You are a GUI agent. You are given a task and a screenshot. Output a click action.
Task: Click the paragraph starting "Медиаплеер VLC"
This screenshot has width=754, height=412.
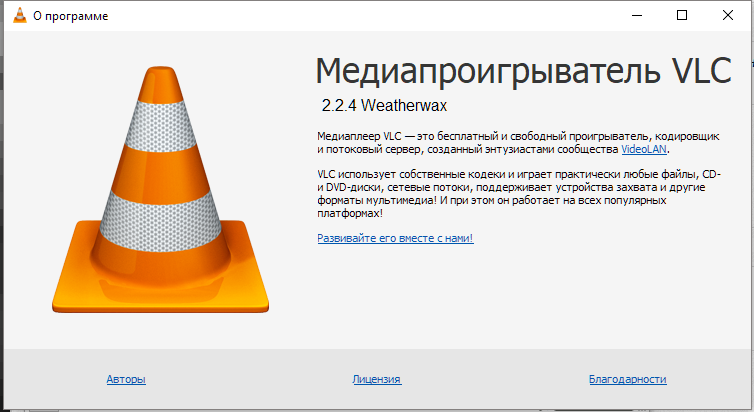pos(490,141)
